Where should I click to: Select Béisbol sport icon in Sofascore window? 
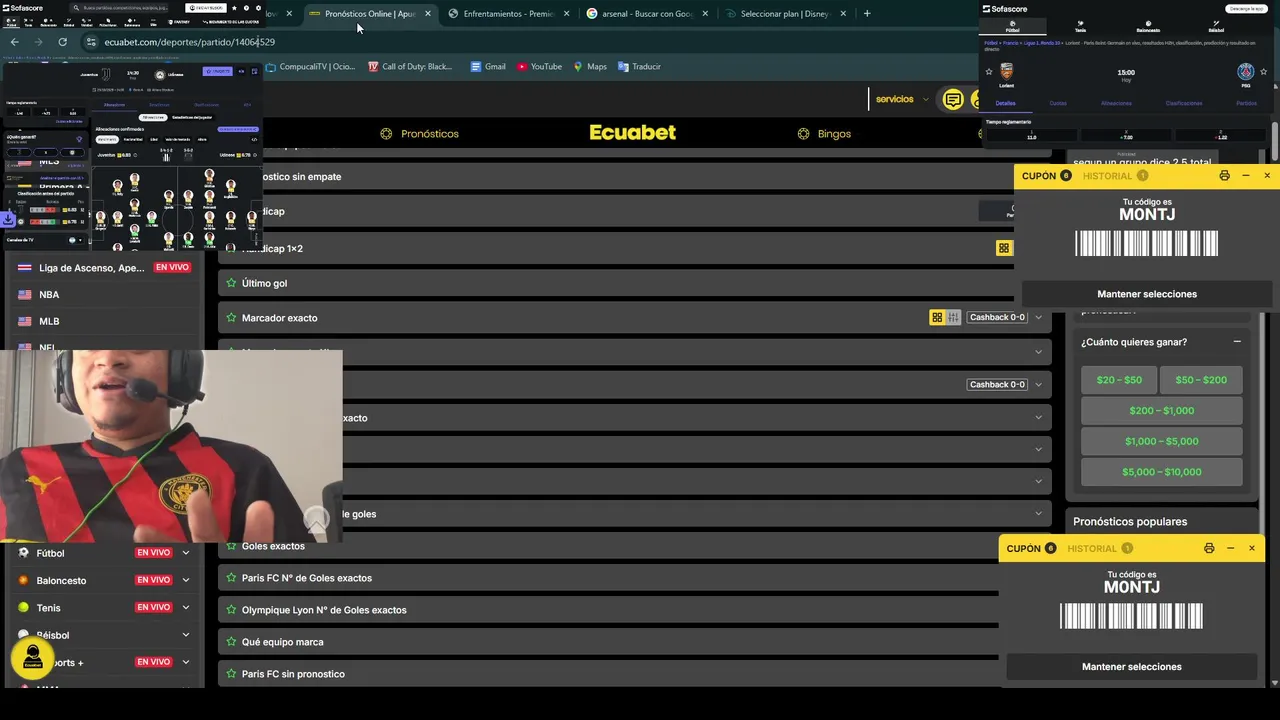1216,26
